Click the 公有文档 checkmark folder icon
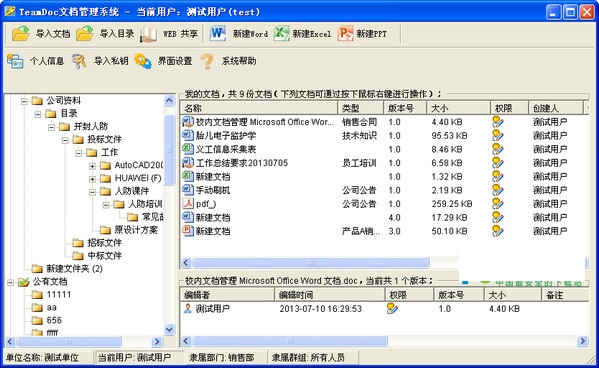Image resolution: width=599 pixels, height=368 pixels. click(23, 282)
